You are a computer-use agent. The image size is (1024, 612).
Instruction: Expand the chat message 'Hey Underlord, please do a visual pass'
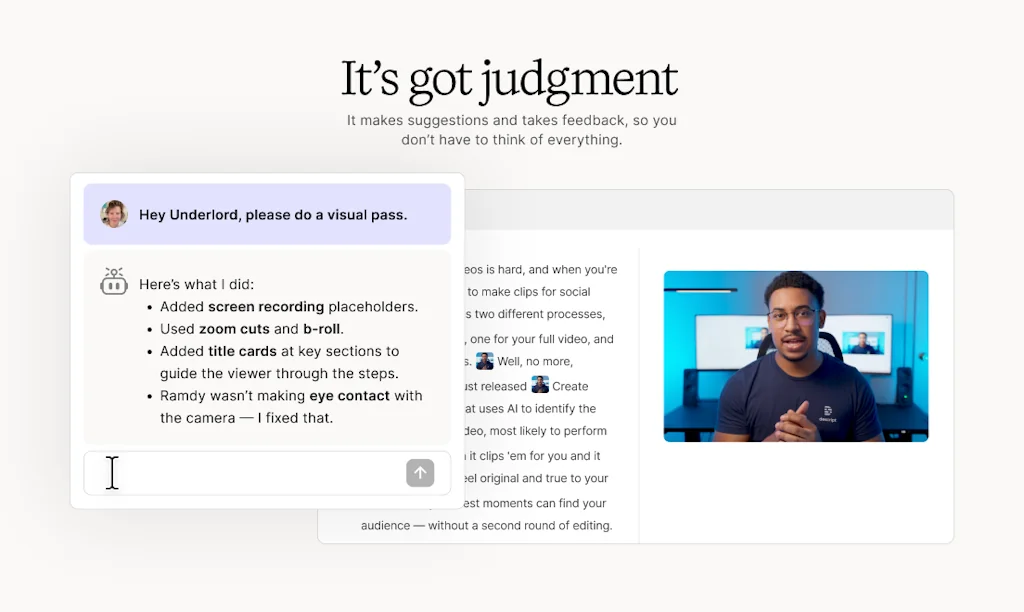(267, 215)
